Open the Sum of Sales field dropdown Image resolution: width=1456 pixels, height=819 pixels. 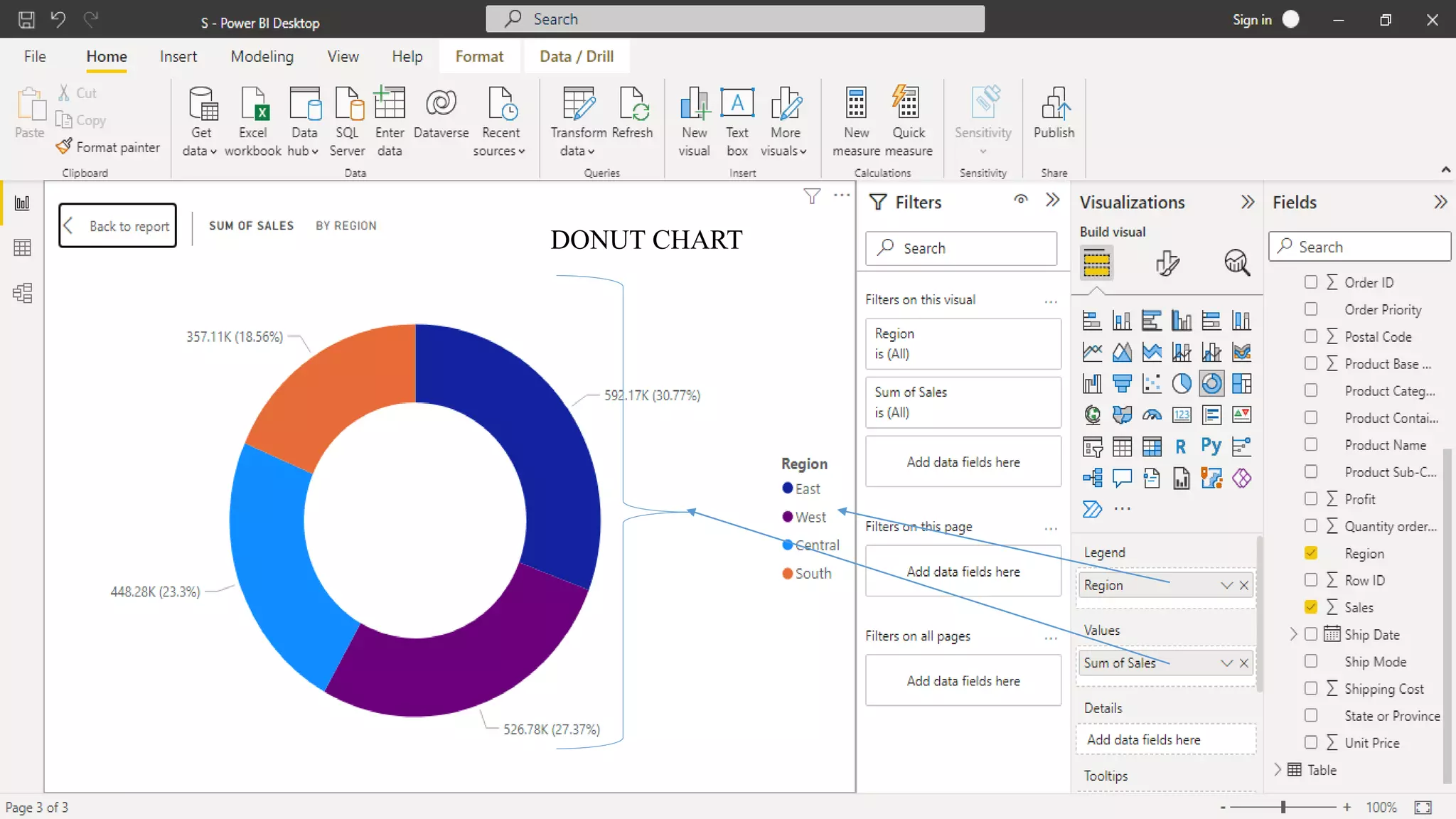(1226, 663)
